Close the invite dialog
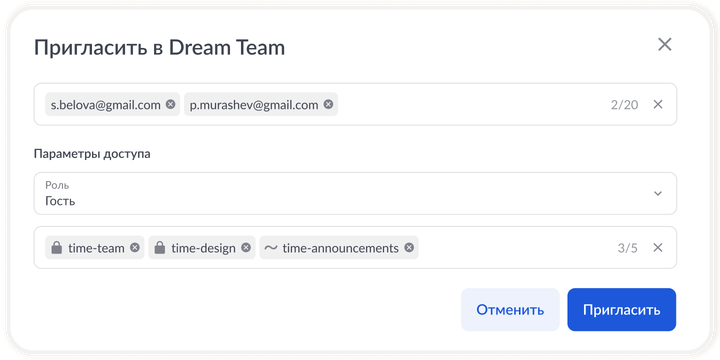Viewport: 720px width, 360px height. [x=665, y=45]
